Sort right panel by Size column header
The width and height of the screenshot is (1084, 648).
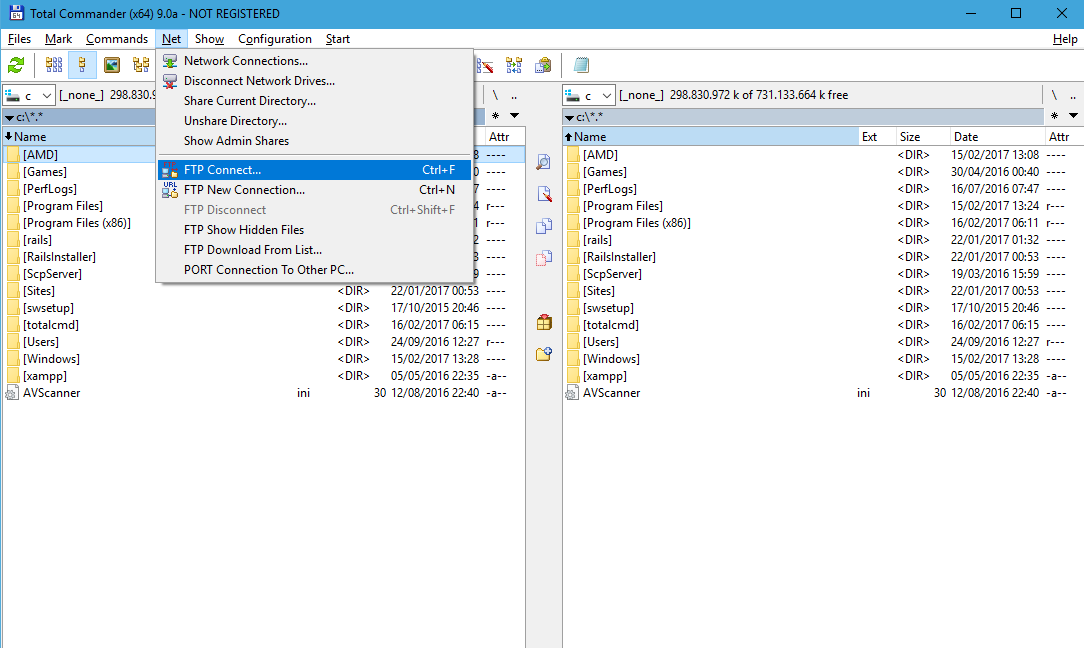(x=922, y=137)
